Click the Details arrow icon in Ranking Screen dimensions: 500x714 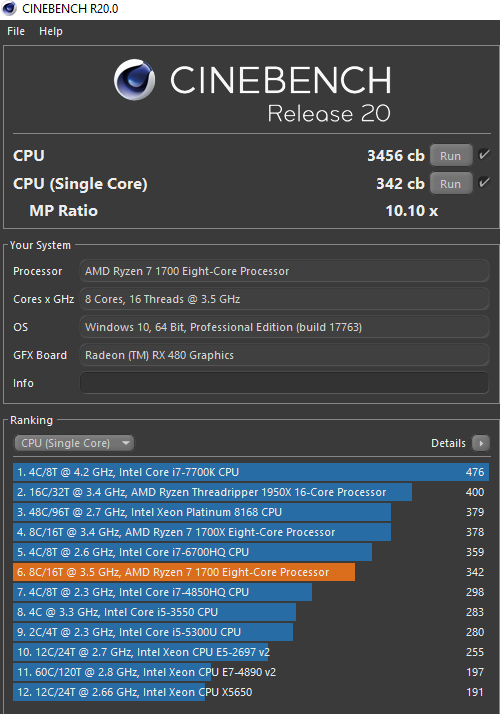[x=480, y=443]
